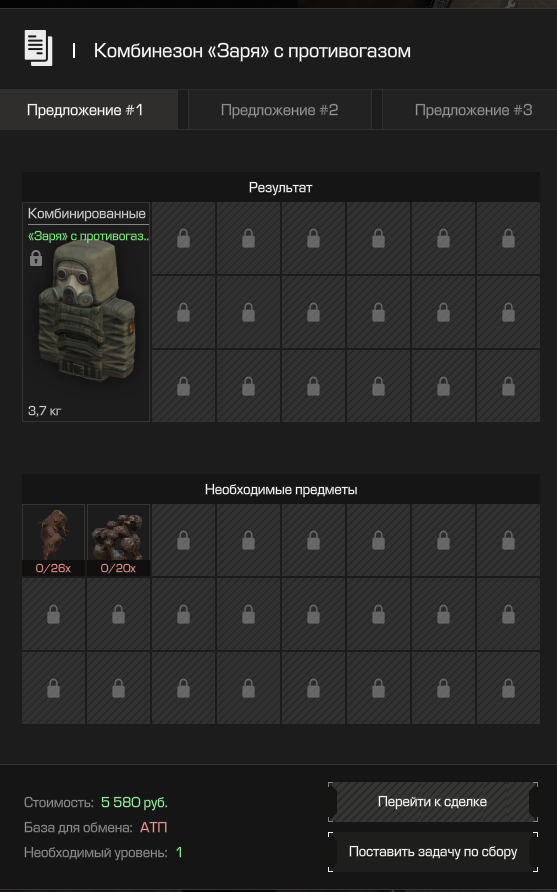Click the Поставить задачу по сбору button
Viewport: 557px width, 892px height.
tap(432, 852)
